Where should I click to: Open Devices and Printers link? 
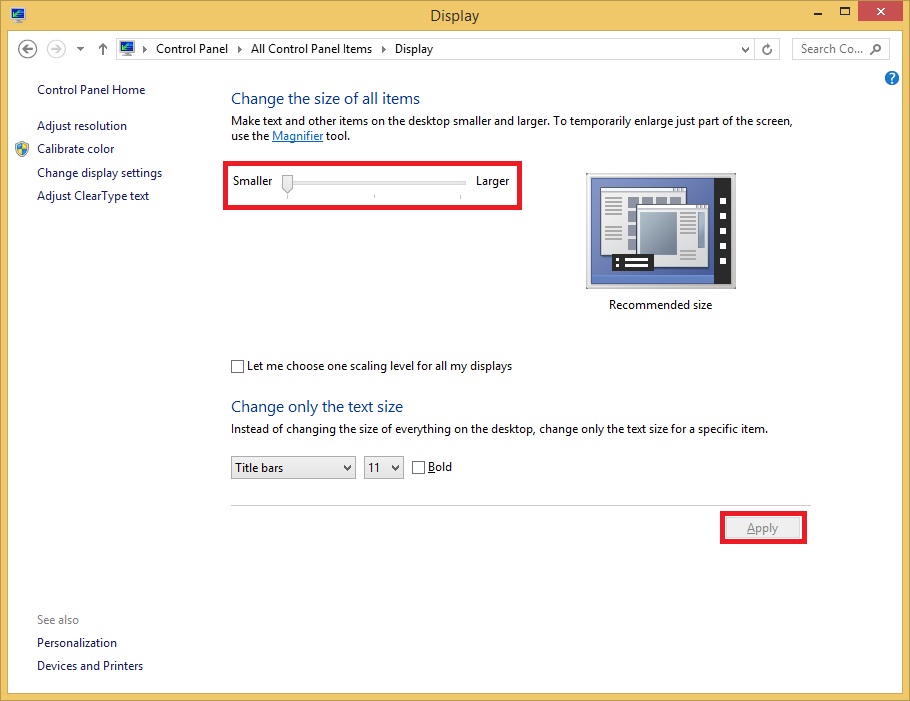[90, 666]
